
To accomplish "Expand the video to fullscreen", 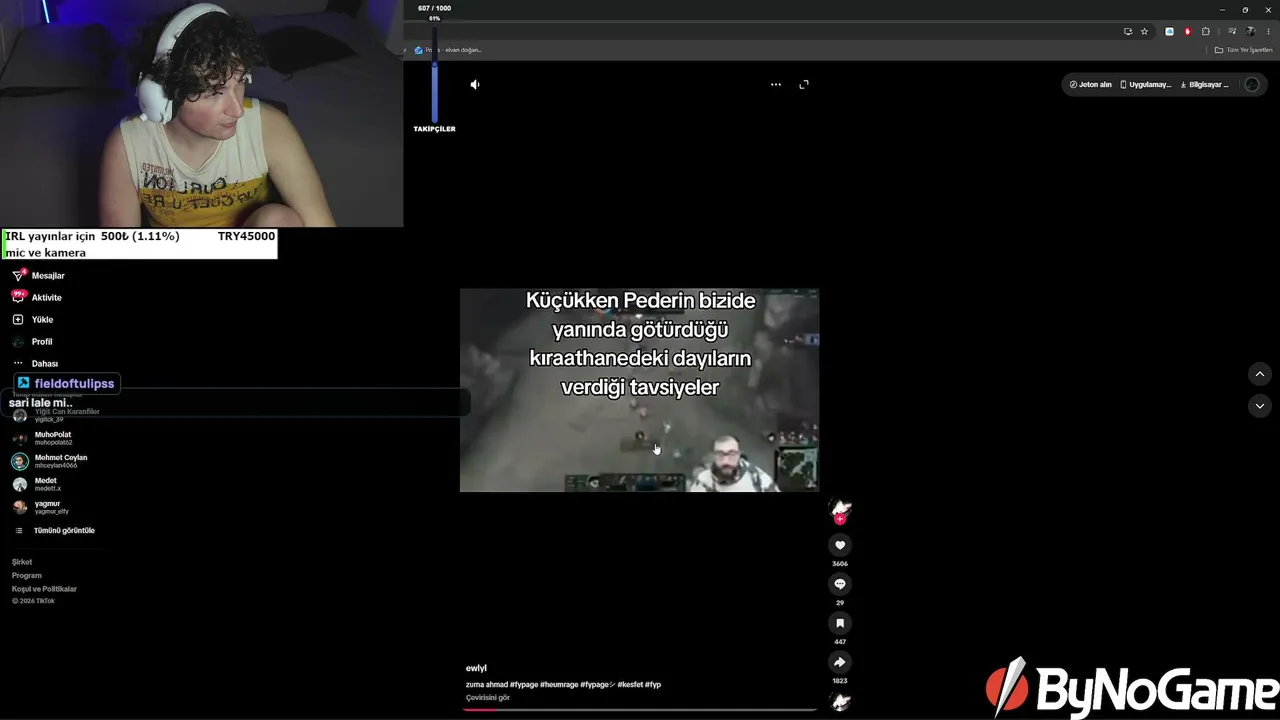I will (804, 85).
